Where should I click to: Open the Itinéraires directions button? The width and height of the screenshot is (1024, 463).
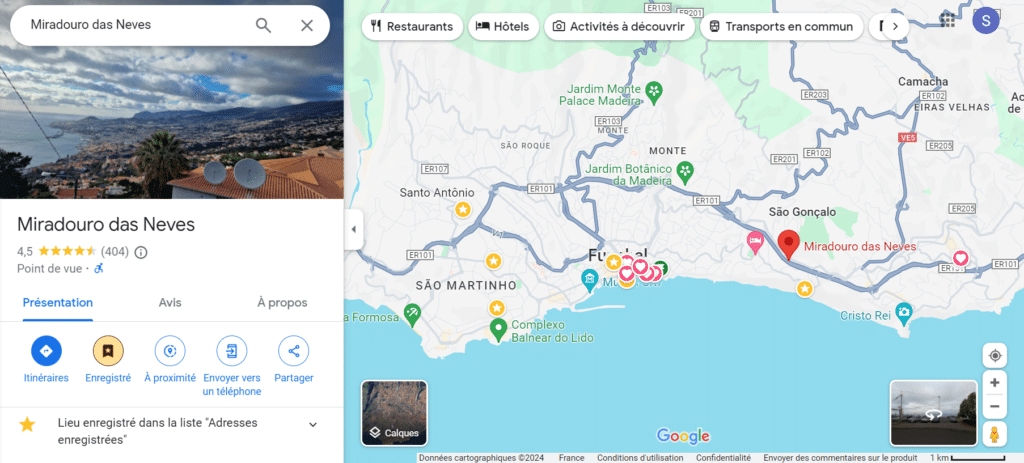click(x=46, y=351)
